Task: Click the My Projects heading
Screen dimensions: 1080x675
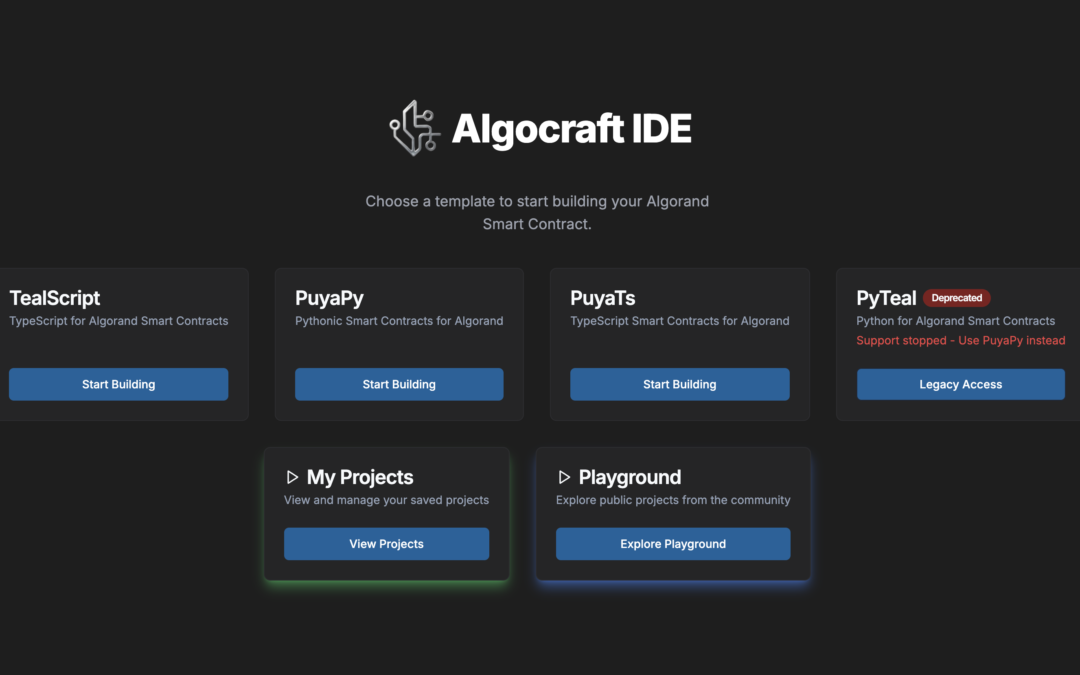Action: click(359, 477)
